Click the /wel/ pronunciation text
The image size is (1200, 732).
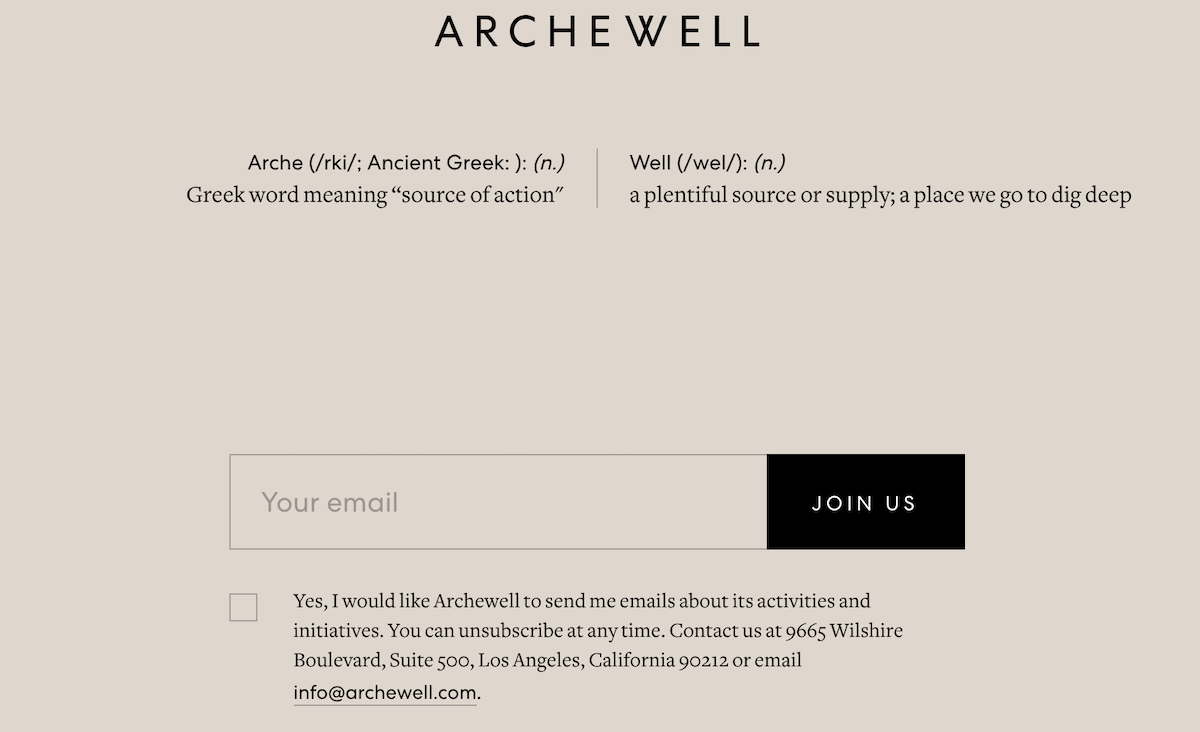[x=712, y=163]
